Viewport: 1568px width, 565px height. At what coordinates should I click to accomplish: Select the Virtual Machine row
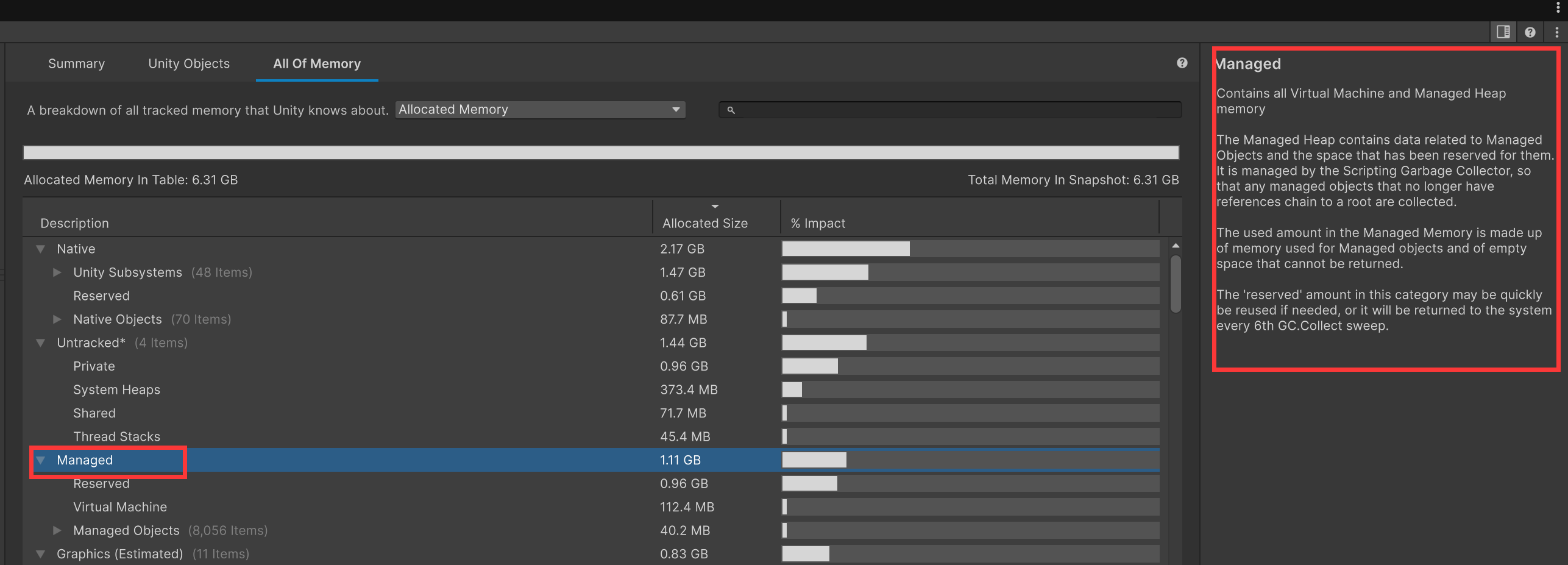(x=120, y=507)
